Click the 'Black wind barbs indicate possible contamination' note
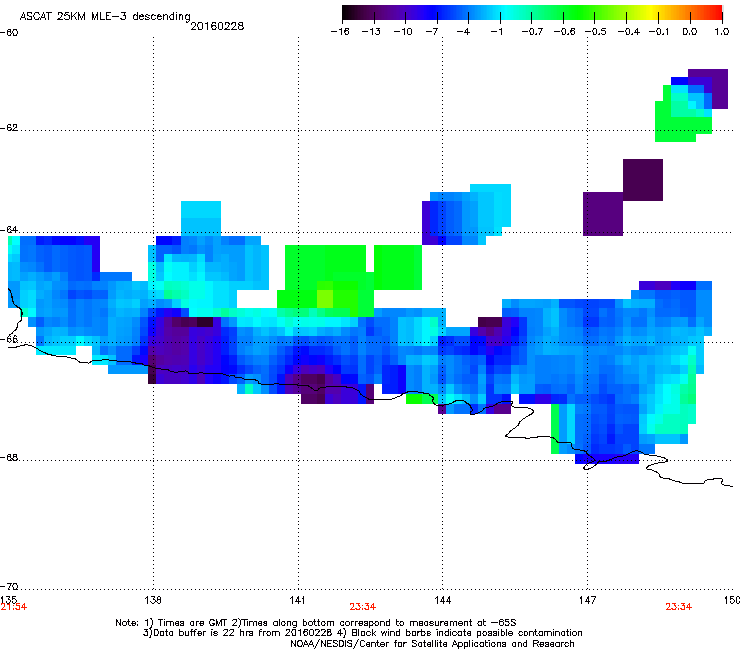 click(x=467, y=633)
